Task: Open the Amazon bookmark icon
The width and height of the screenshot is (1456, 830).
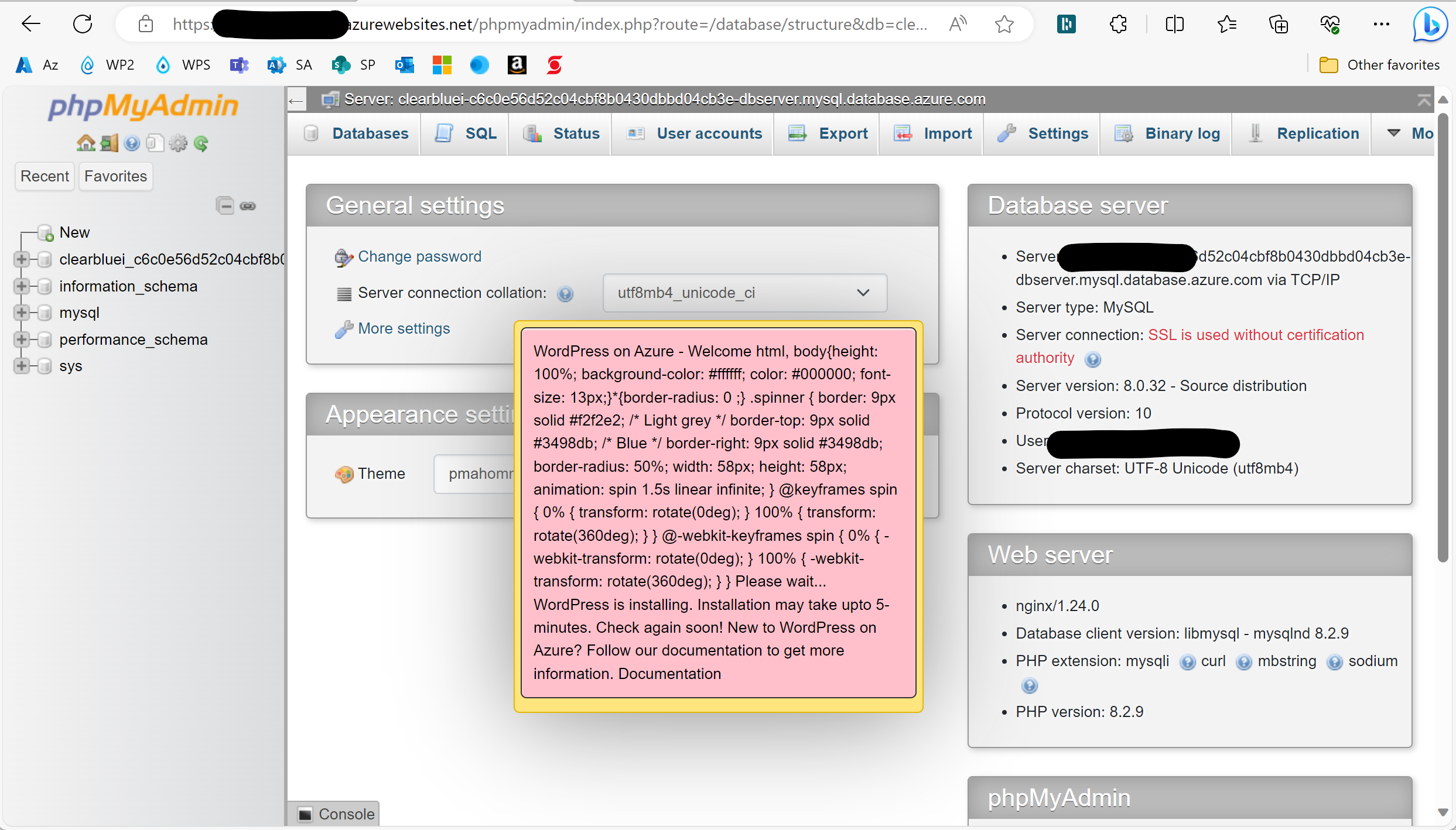Action: pyautogui.click(x=517, y=64)
